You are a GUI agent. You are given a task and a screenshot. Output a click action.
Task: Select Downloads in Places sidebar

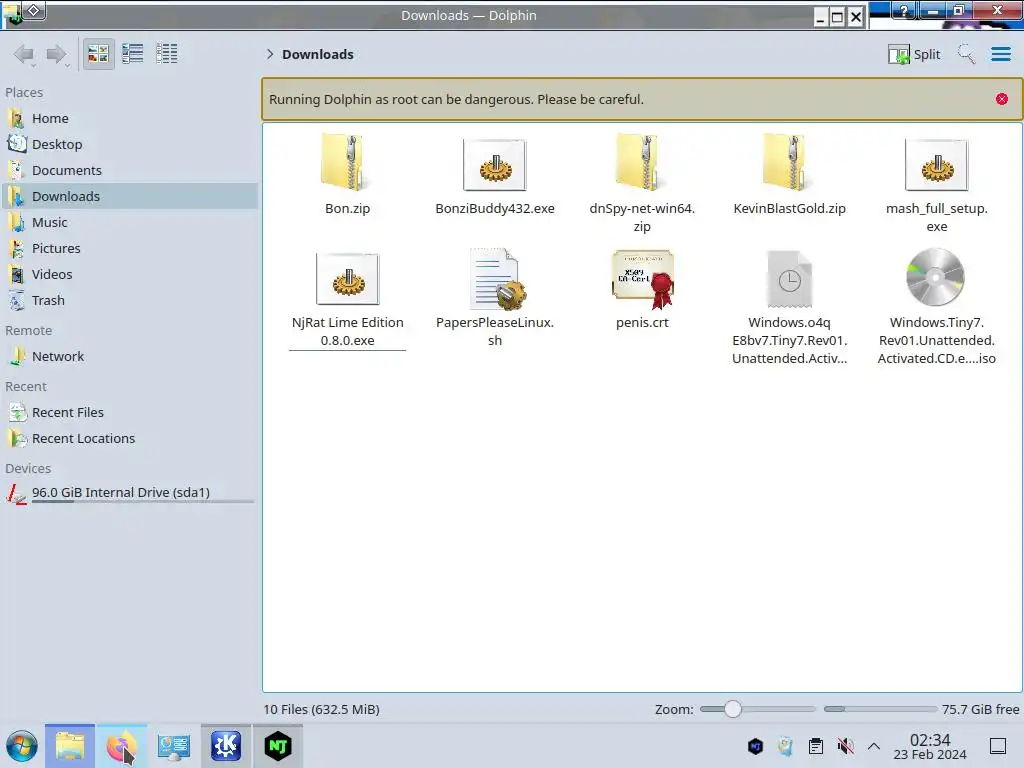(129, 197)
